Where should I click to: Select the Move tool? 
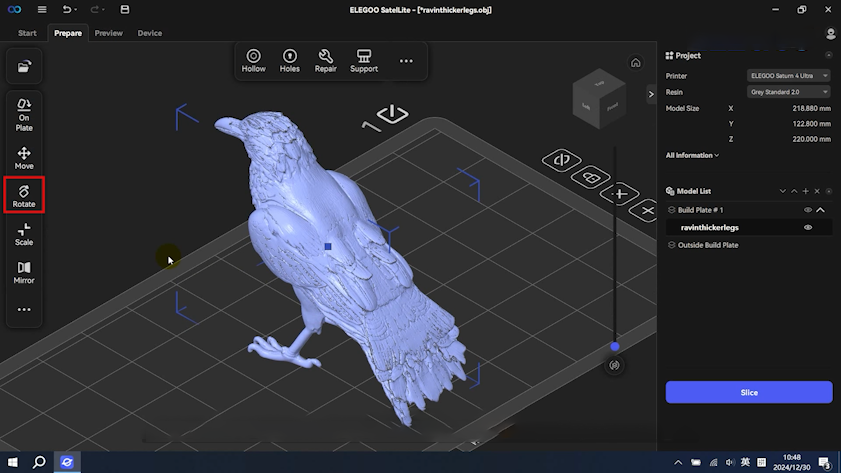(24, 158)
